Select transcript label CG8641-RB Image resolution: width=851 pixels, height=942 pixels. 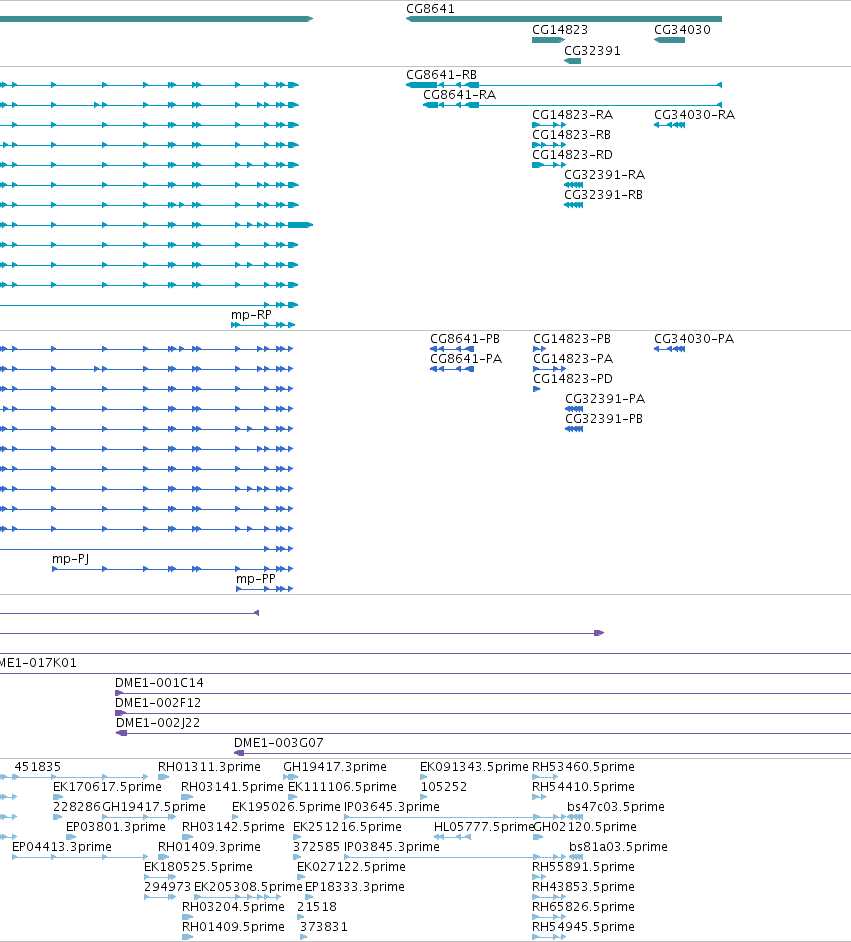tap(441, 75)
